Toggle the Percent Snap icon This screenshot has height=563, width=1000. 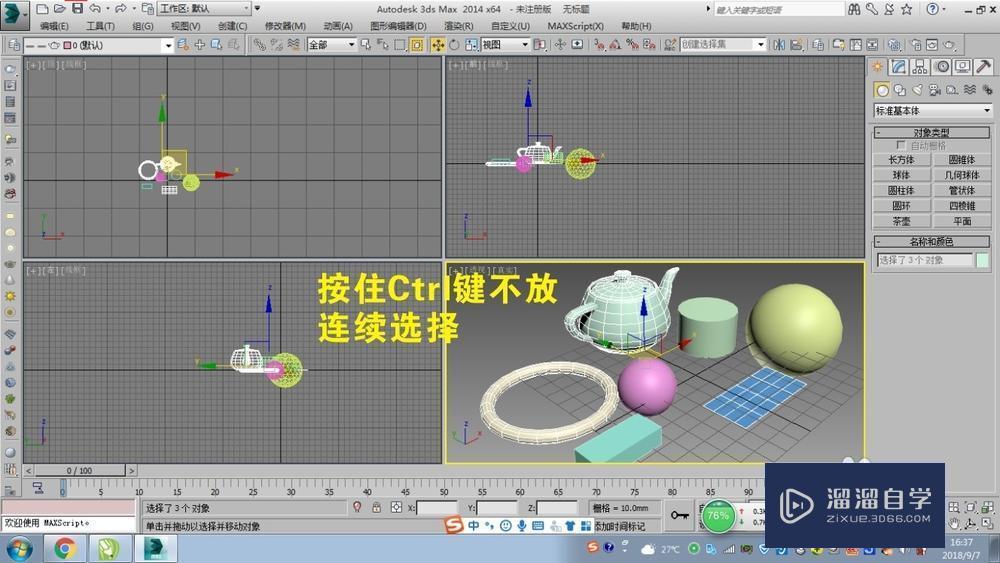click(x=632, y=45)
